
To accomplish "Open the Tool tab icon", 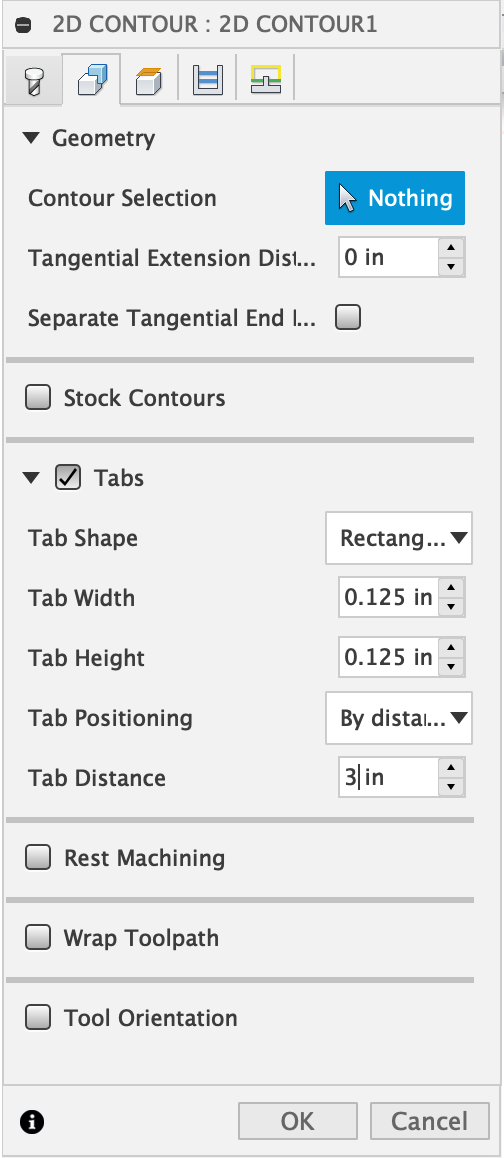I will point(33,78).
